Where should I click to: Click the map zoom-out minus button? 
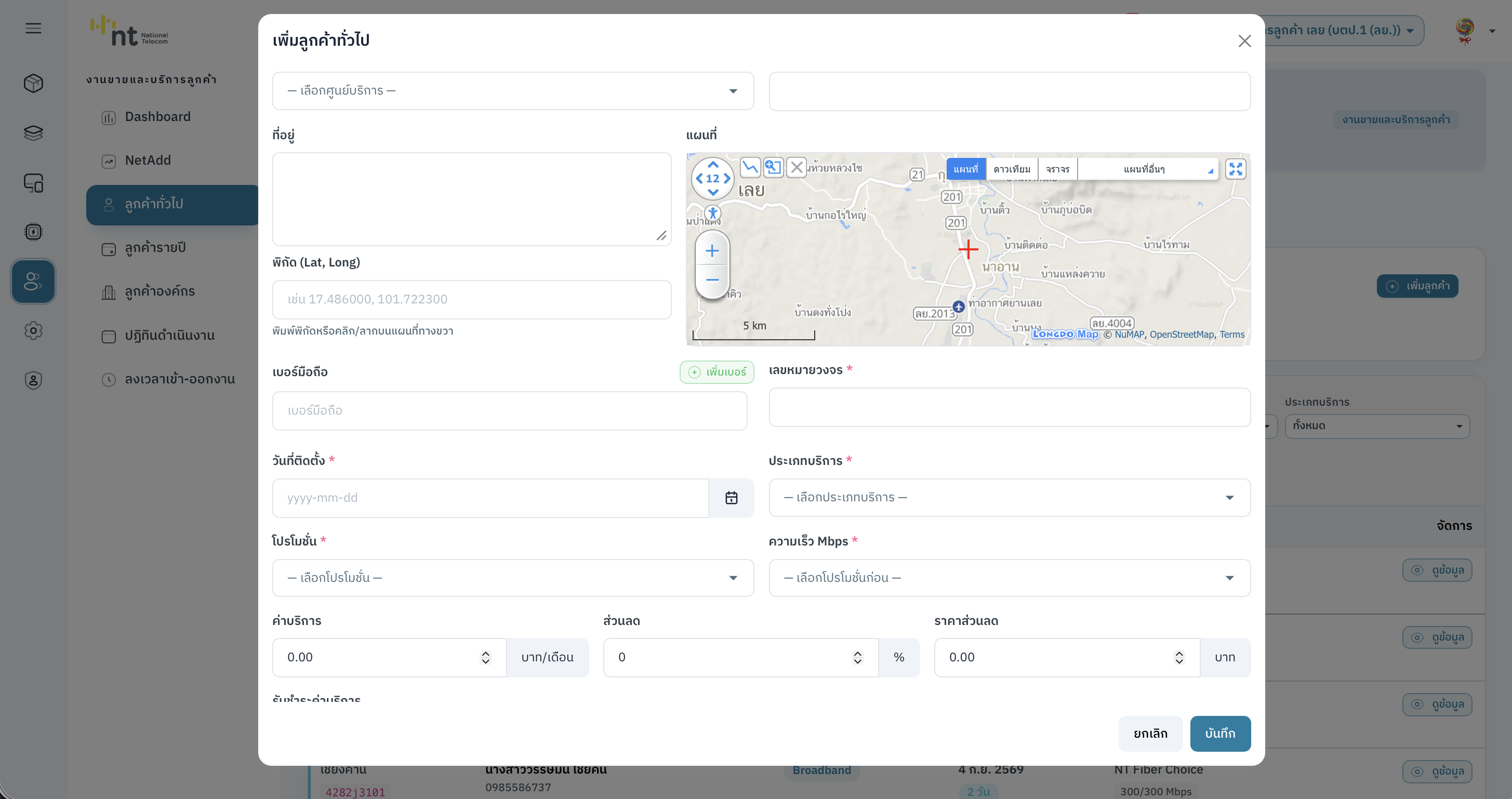point(712,280)
